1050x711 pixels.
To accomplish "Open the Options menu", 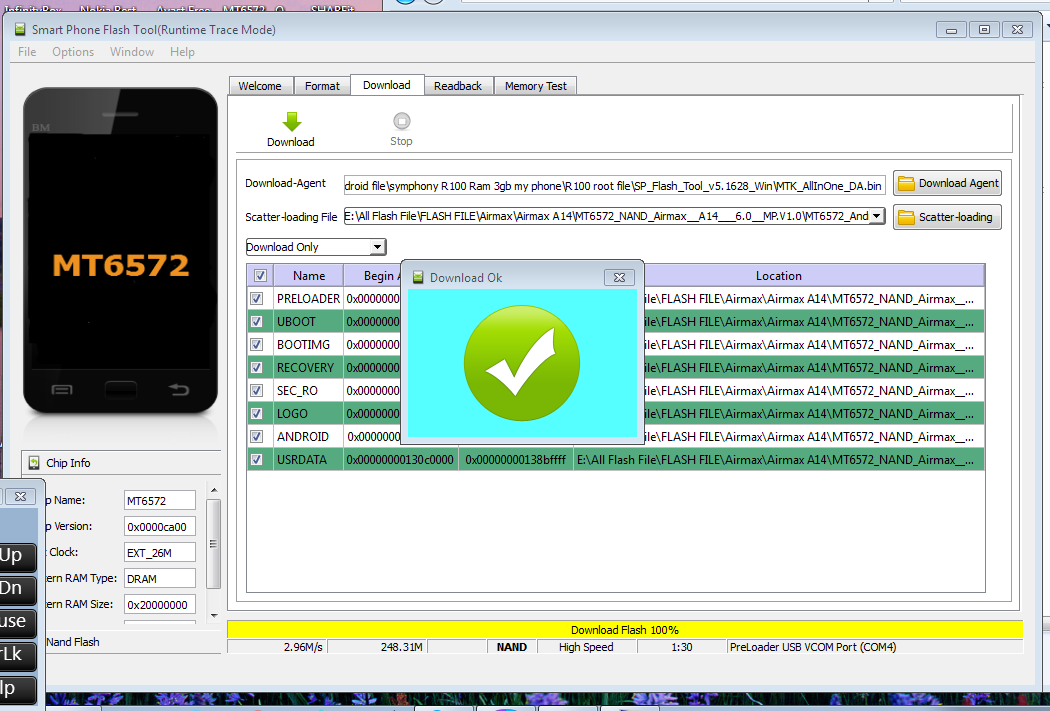I will click(x=72, y=51).
